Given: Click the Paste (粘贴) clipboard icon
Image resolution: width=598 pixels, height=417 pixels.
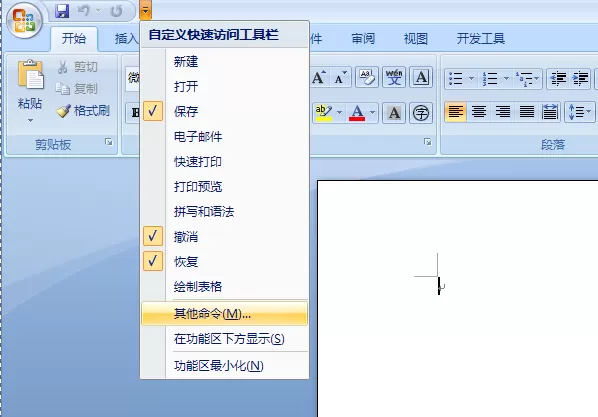Looking at the screenshot, I should click(x=30, y=74).
